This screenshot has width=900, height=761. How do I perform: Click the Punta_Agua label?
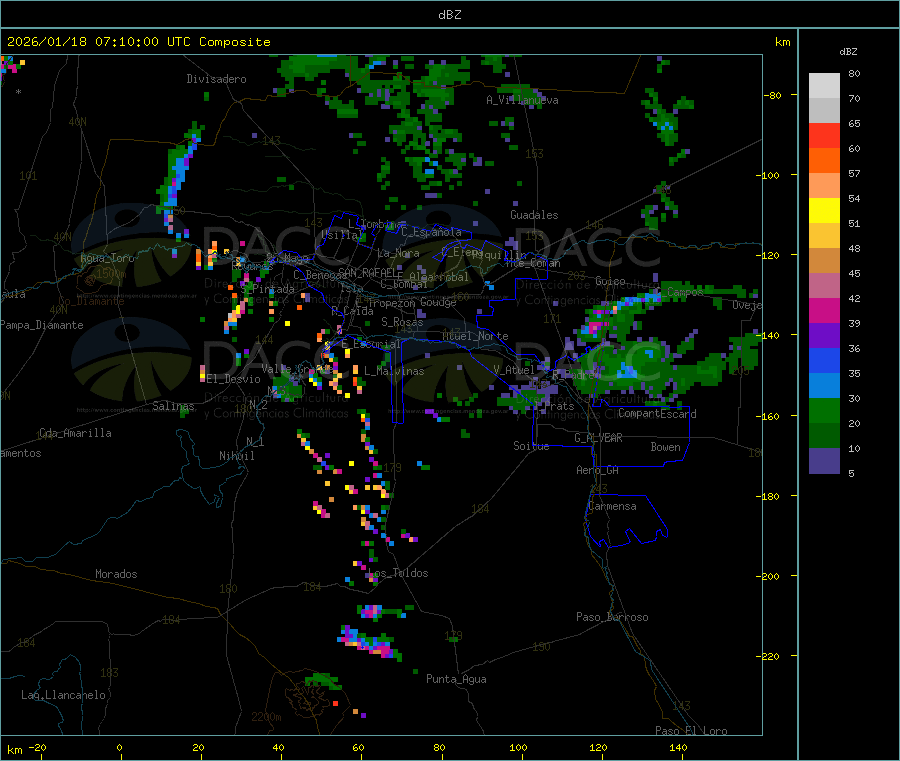click(456, 679)
